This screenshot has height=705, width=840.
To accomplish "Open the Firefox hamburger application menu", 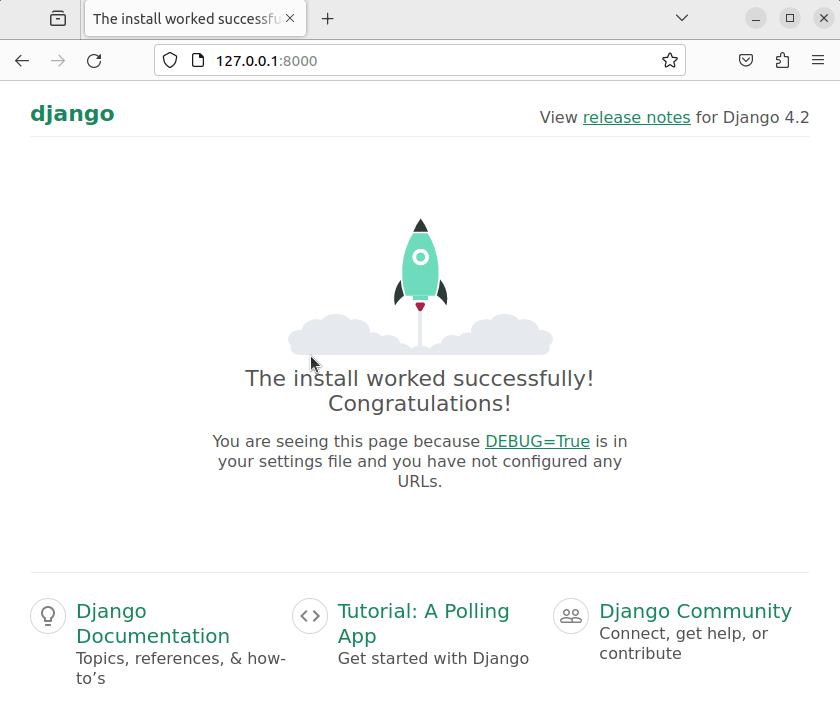I will pyautogui.click(x=818, y=61).
